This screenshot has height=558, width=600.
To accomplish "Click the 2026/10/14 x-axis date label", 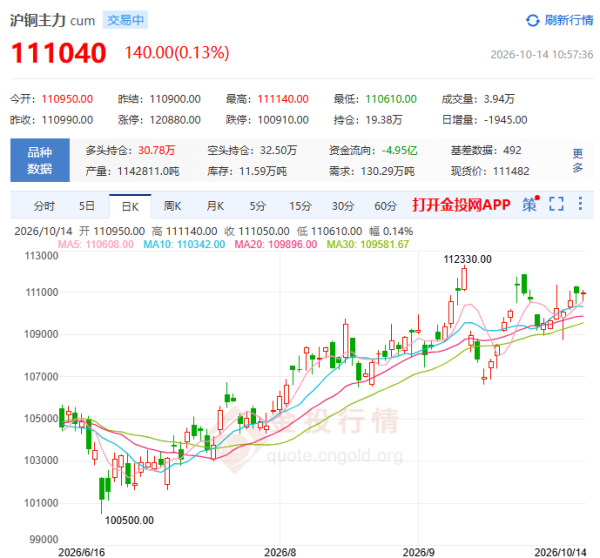I will click(x=560, y=552).
